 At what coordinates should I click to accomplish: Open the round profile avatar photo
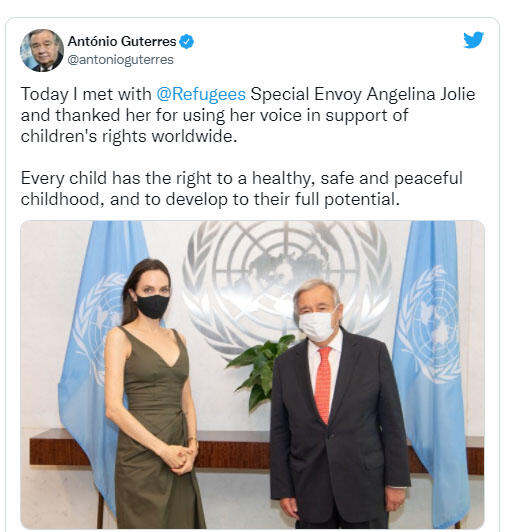coord(42,50)
